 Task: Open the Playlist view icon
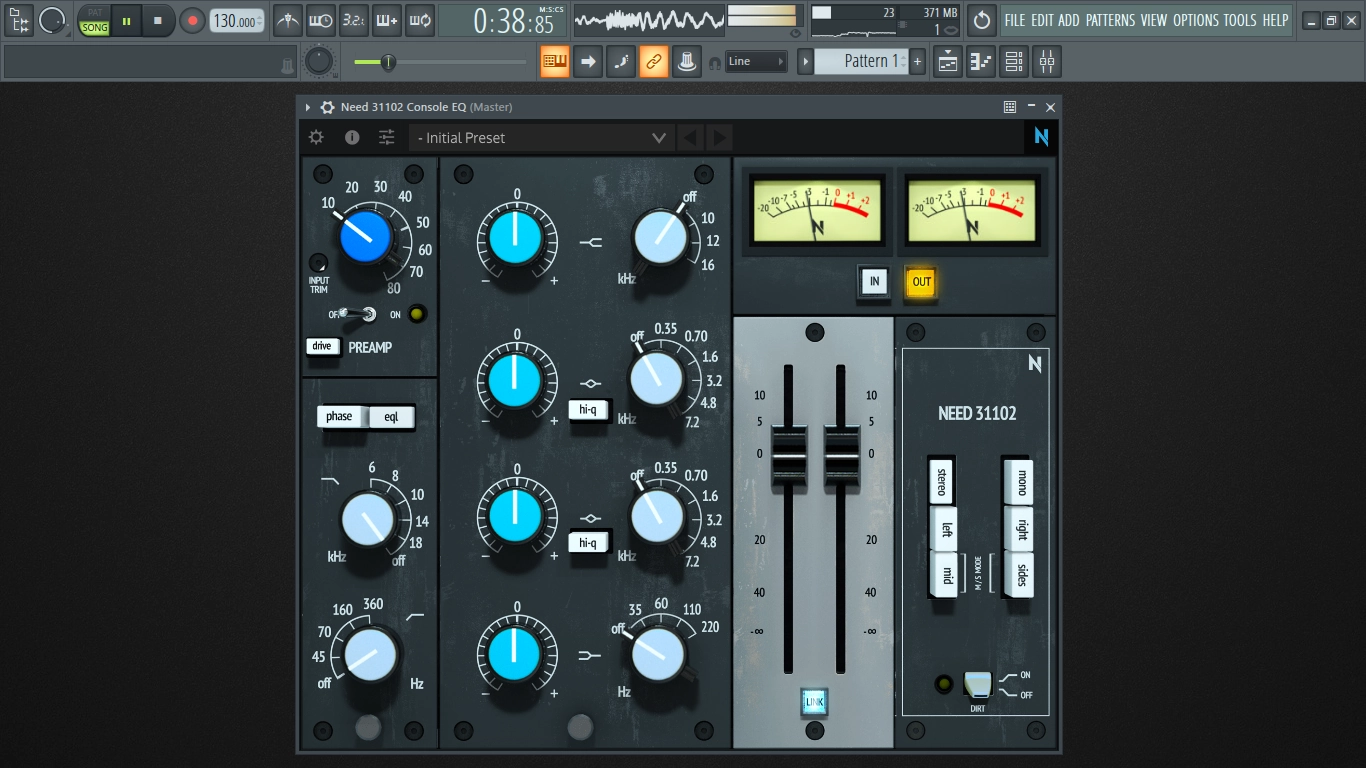(x=948, y=62)
